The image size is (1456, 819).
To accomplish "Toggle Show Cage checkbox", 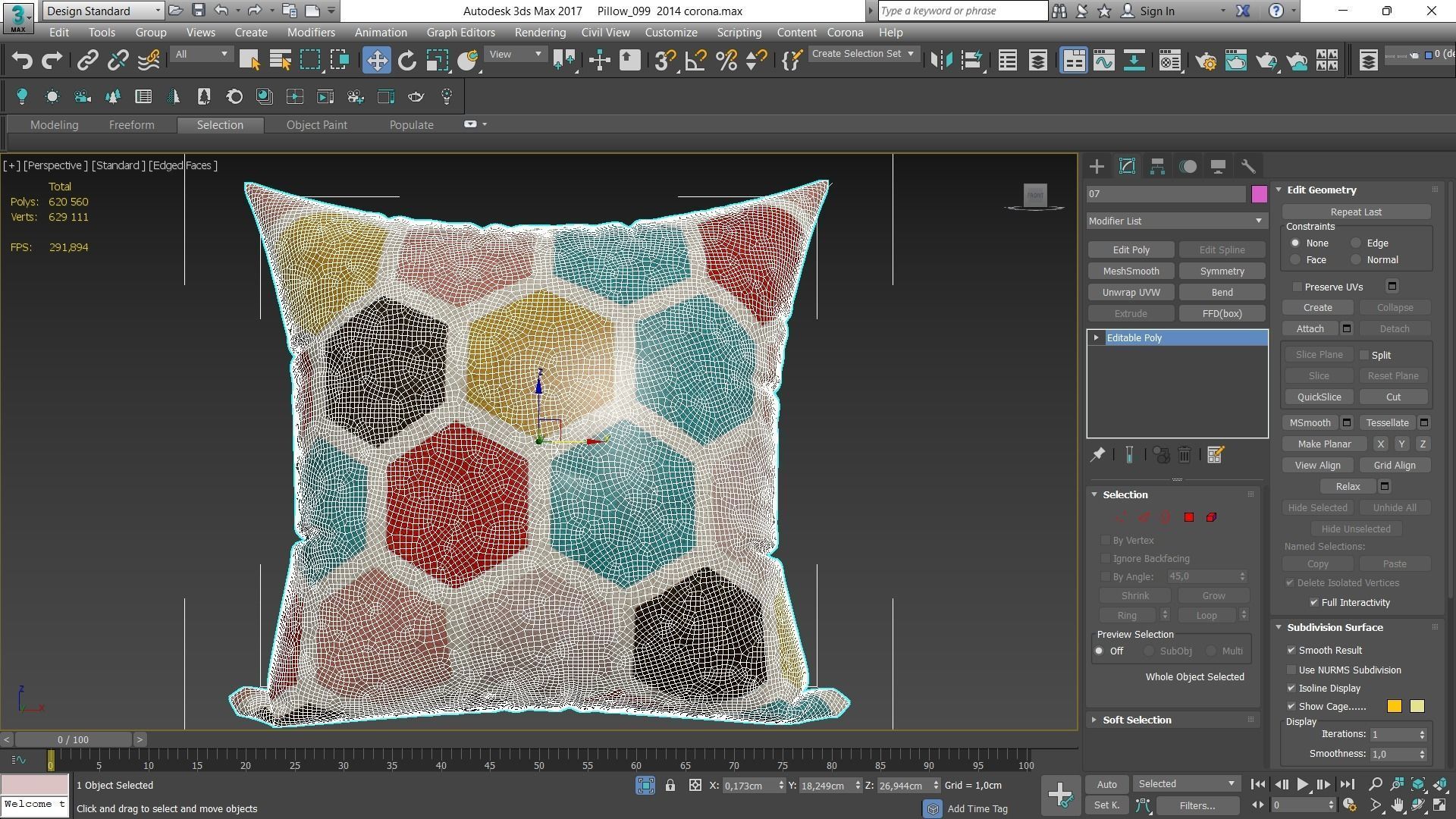I will (x=1291, y=707).
